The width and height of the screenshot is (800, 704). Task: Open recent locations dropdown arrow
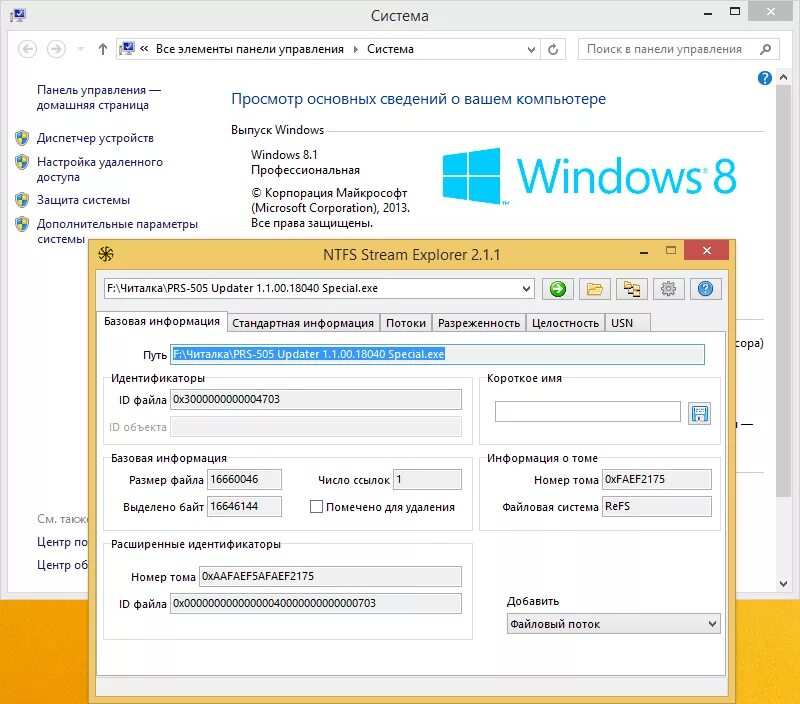pos(80,49)
